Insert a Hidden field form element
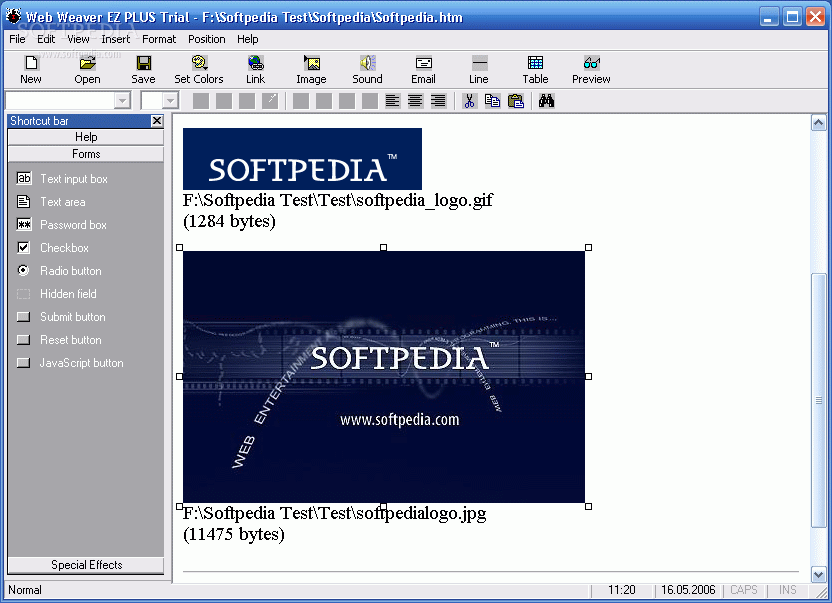Screen dimensions: 832x603 click(x=57, y=294)
